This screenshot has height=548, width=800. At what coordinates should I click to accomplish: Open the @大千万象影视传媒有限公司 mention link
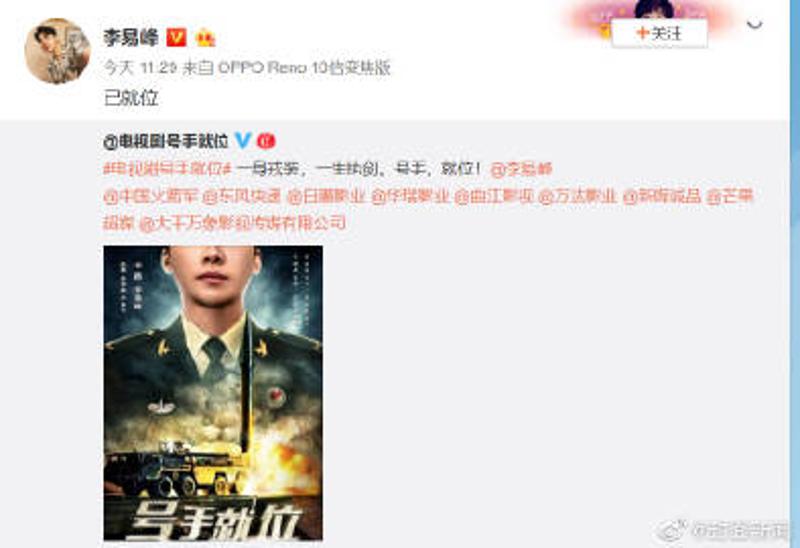tap(243, 223)
